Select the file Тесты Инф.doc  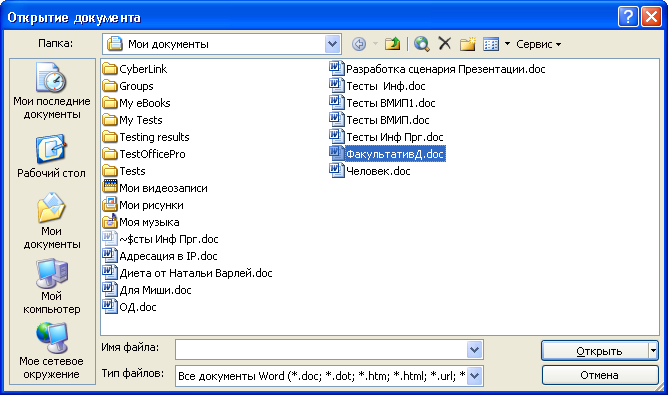click(x=377, y=86)
